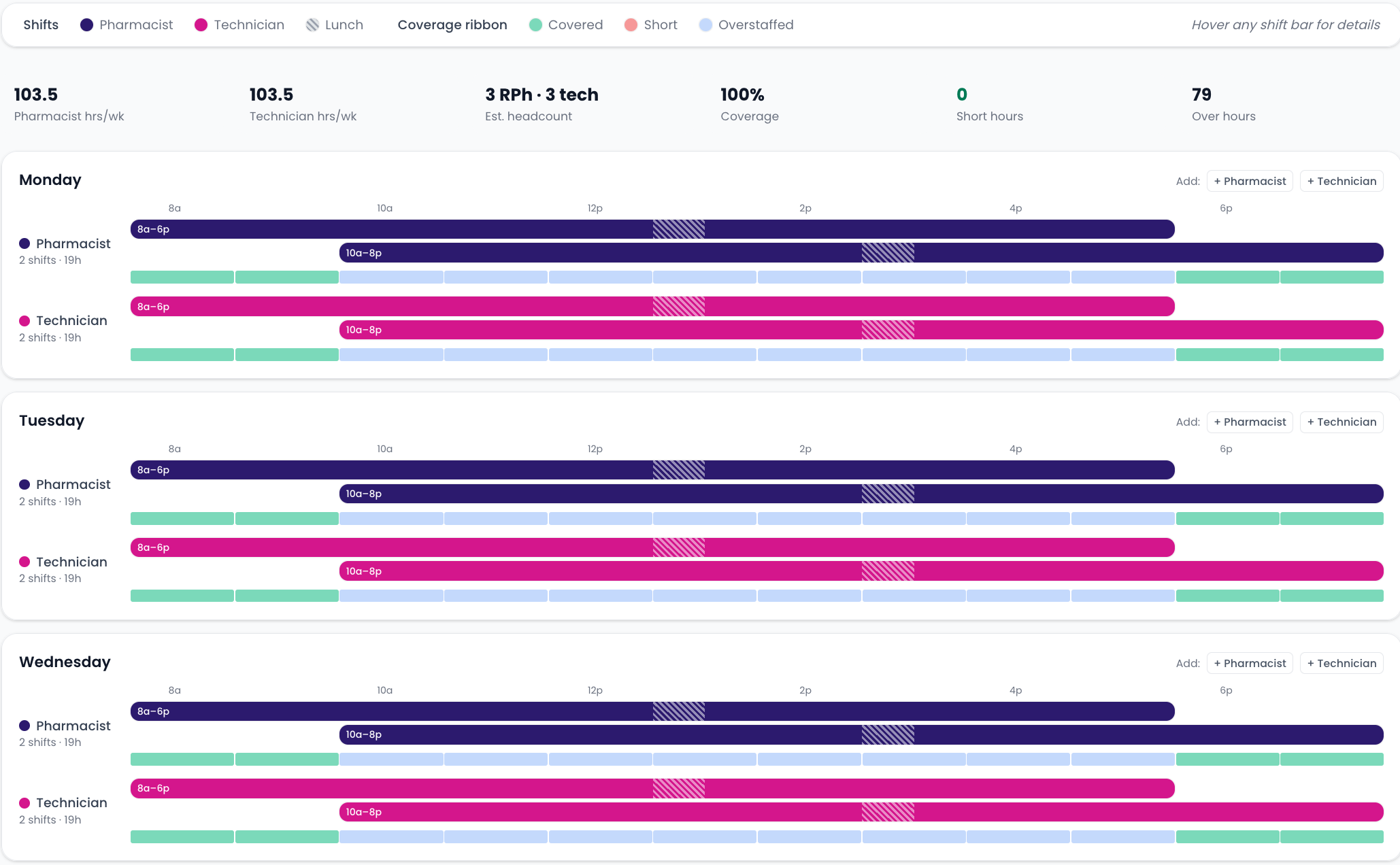Add a pharmacist shift on Wednesday
The image size is (1400, 865).
[1250, 663]
